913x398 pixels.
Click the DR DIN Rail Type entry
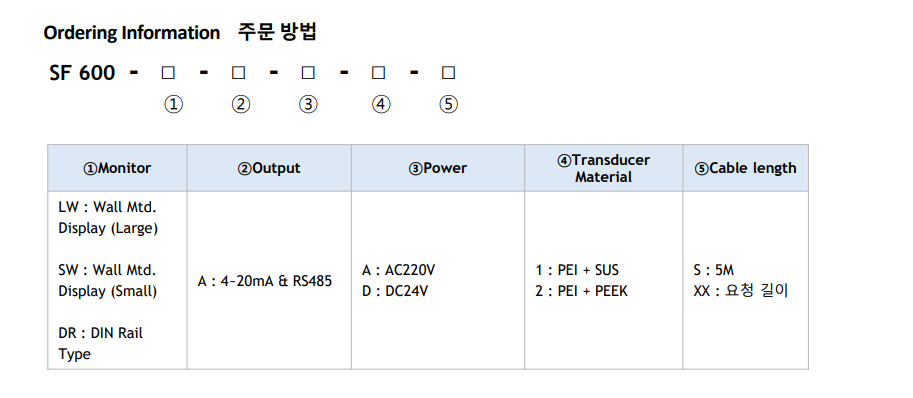[x=100, y=343]
